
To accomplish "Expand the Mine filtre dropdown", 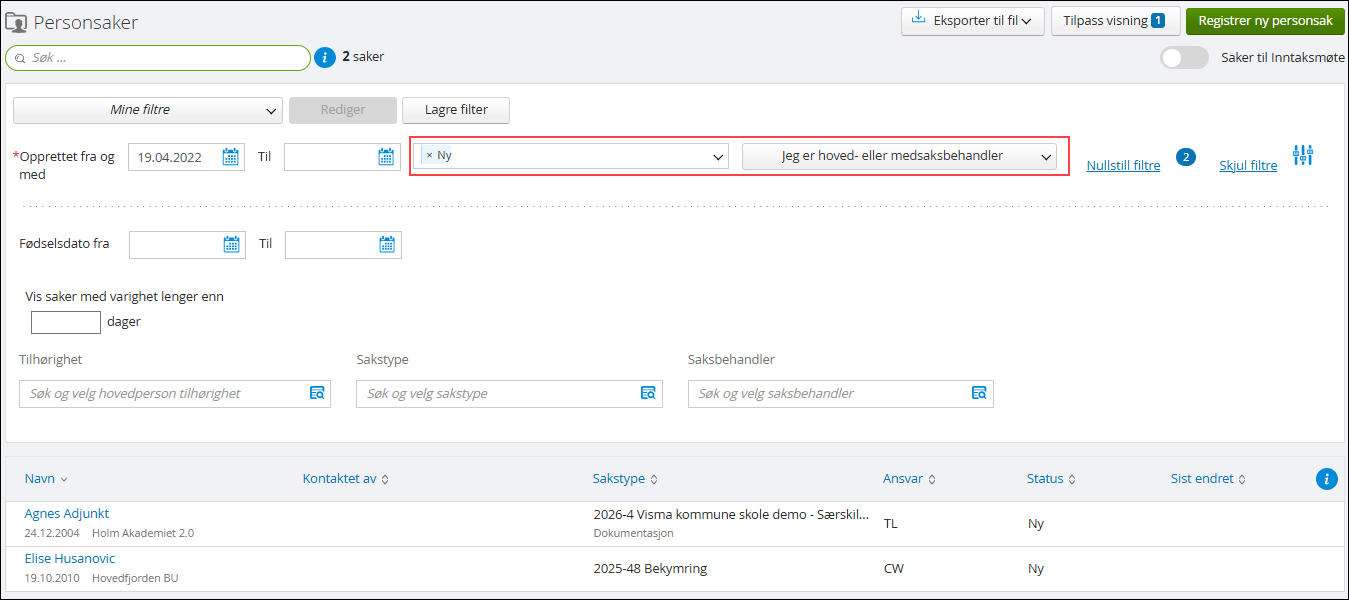I will (148, 110).
